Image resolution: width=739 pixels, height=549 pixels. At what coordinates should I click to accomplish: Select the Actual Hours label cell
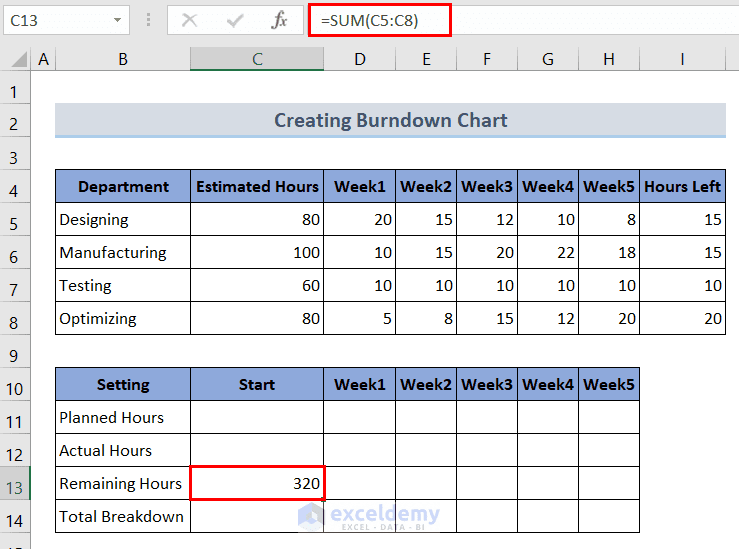123,451
